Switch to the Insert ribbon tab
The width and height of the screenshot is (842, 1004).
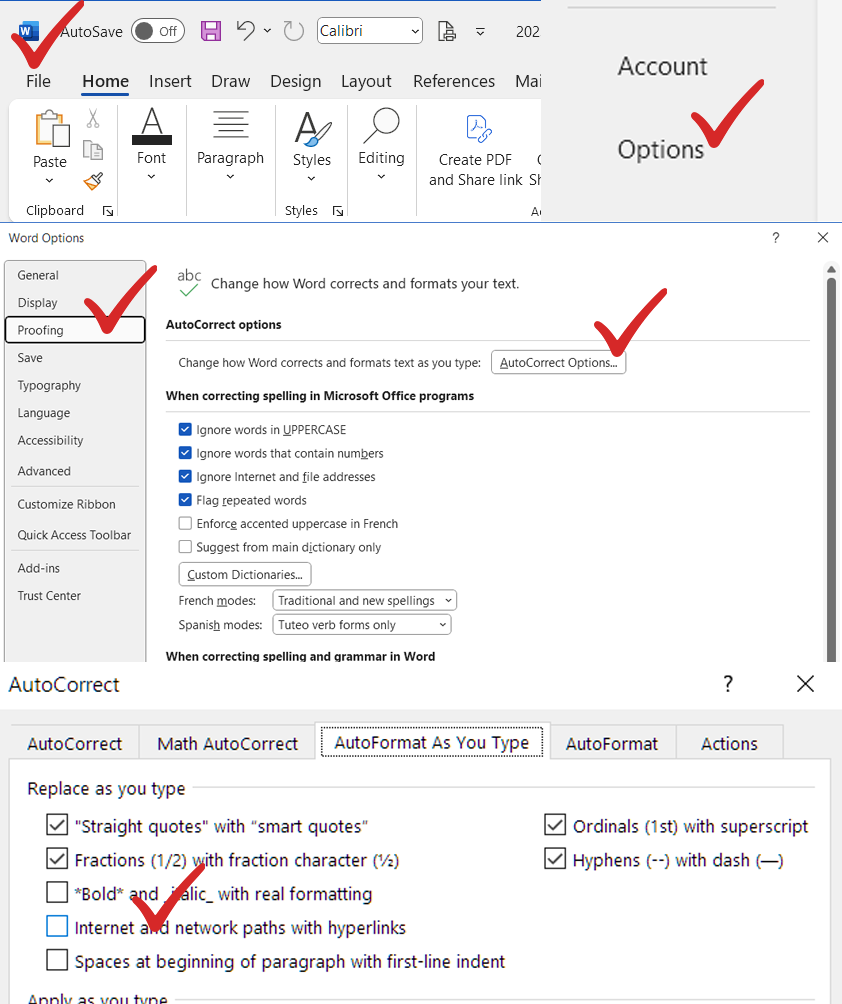pos(170,81)
